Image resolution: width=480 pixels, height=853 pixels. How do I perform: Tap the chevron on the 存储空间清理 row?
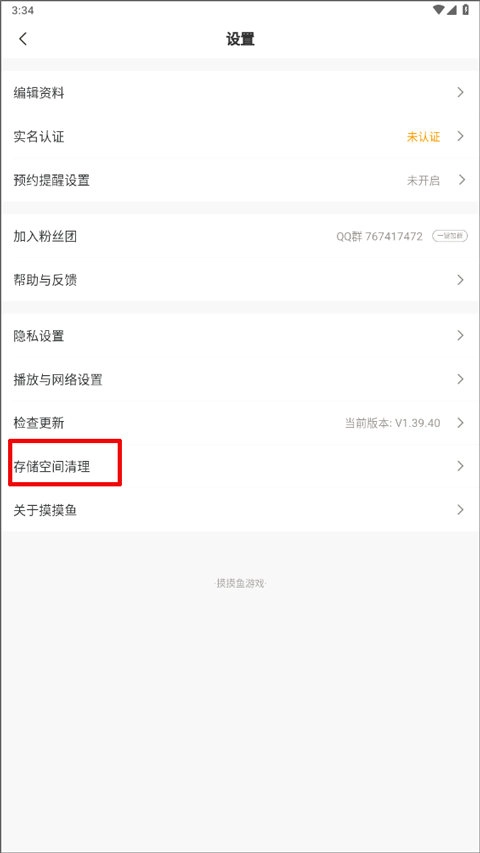tap(460, 466)
